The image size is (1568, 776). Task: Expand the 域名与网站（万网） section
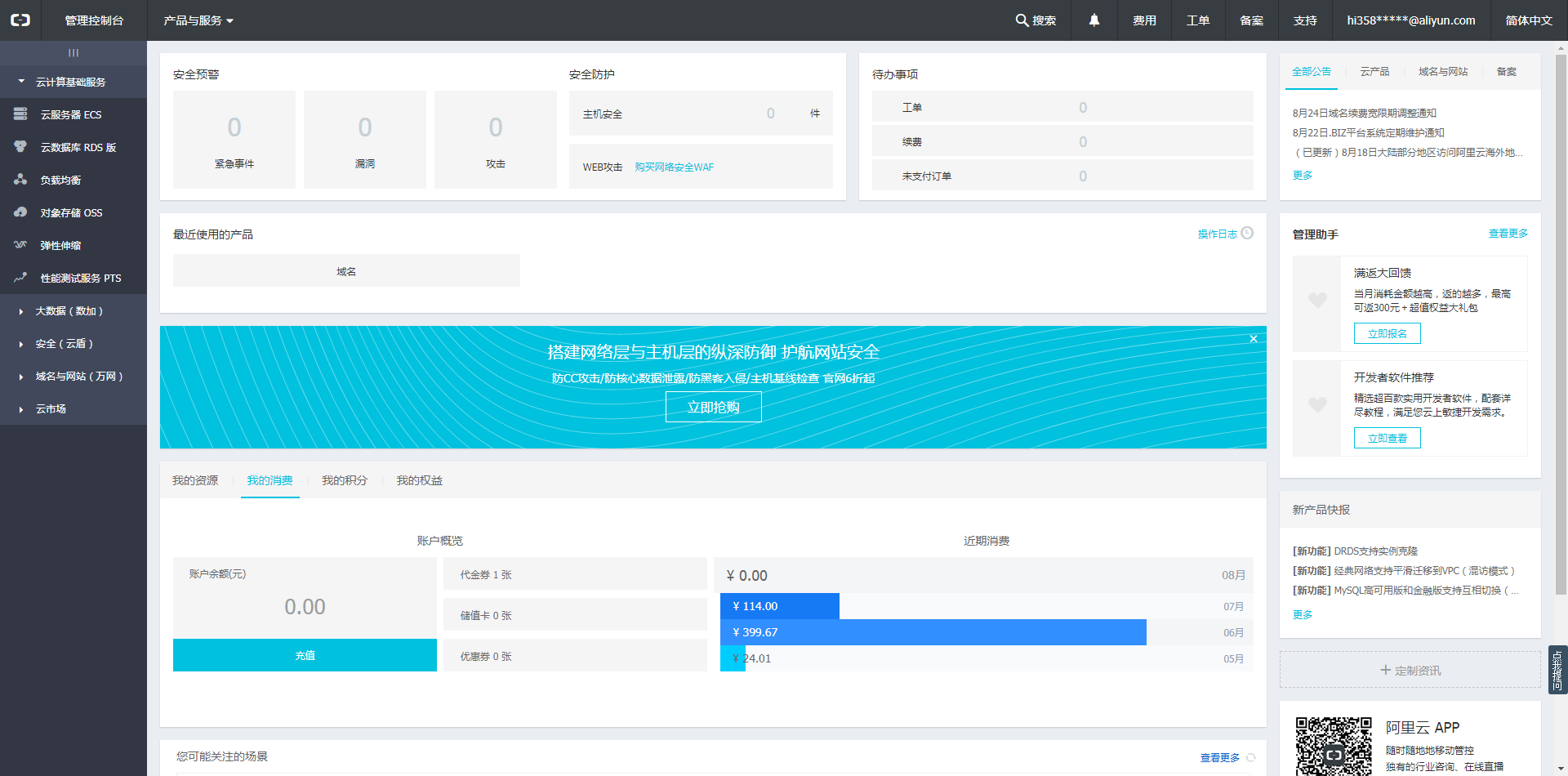(73, 376)
